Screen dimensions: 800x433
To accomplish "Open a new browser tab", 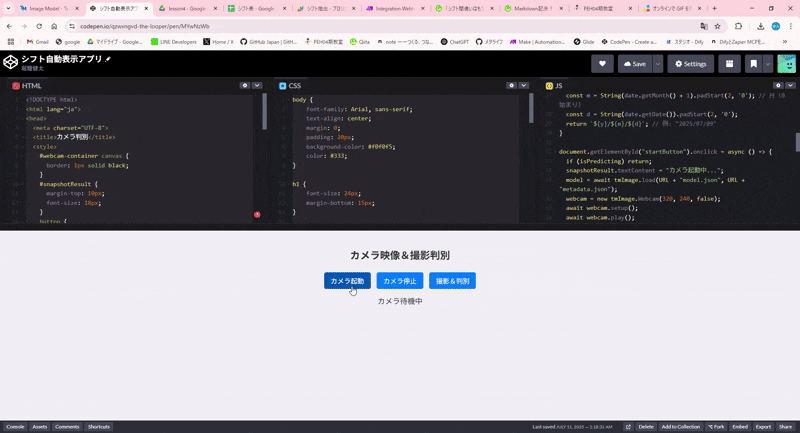I will pyautogui.click(x=714, y=9).
